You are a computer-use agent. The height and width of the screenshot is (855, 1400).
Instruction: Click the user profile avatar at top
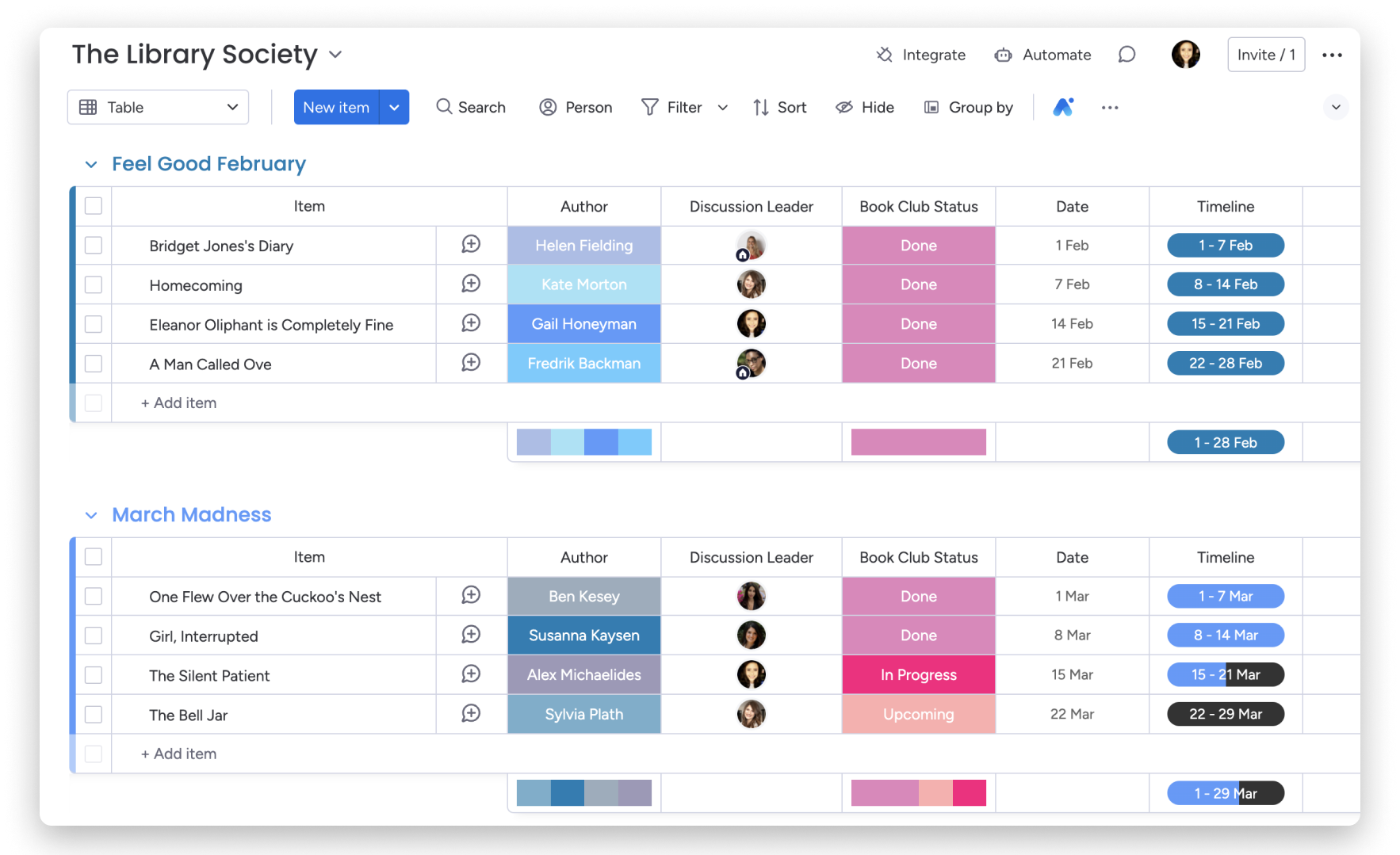(x=1185, y=55)
